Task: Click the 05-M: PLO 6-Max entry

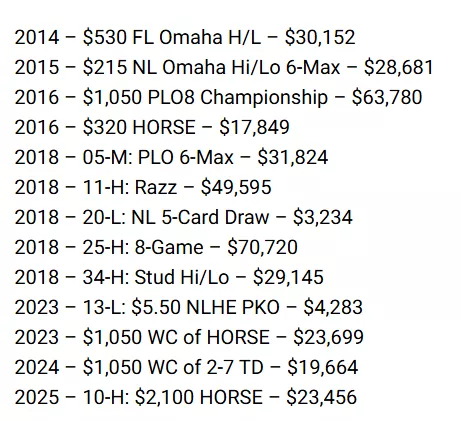Action: click(171, 157)
